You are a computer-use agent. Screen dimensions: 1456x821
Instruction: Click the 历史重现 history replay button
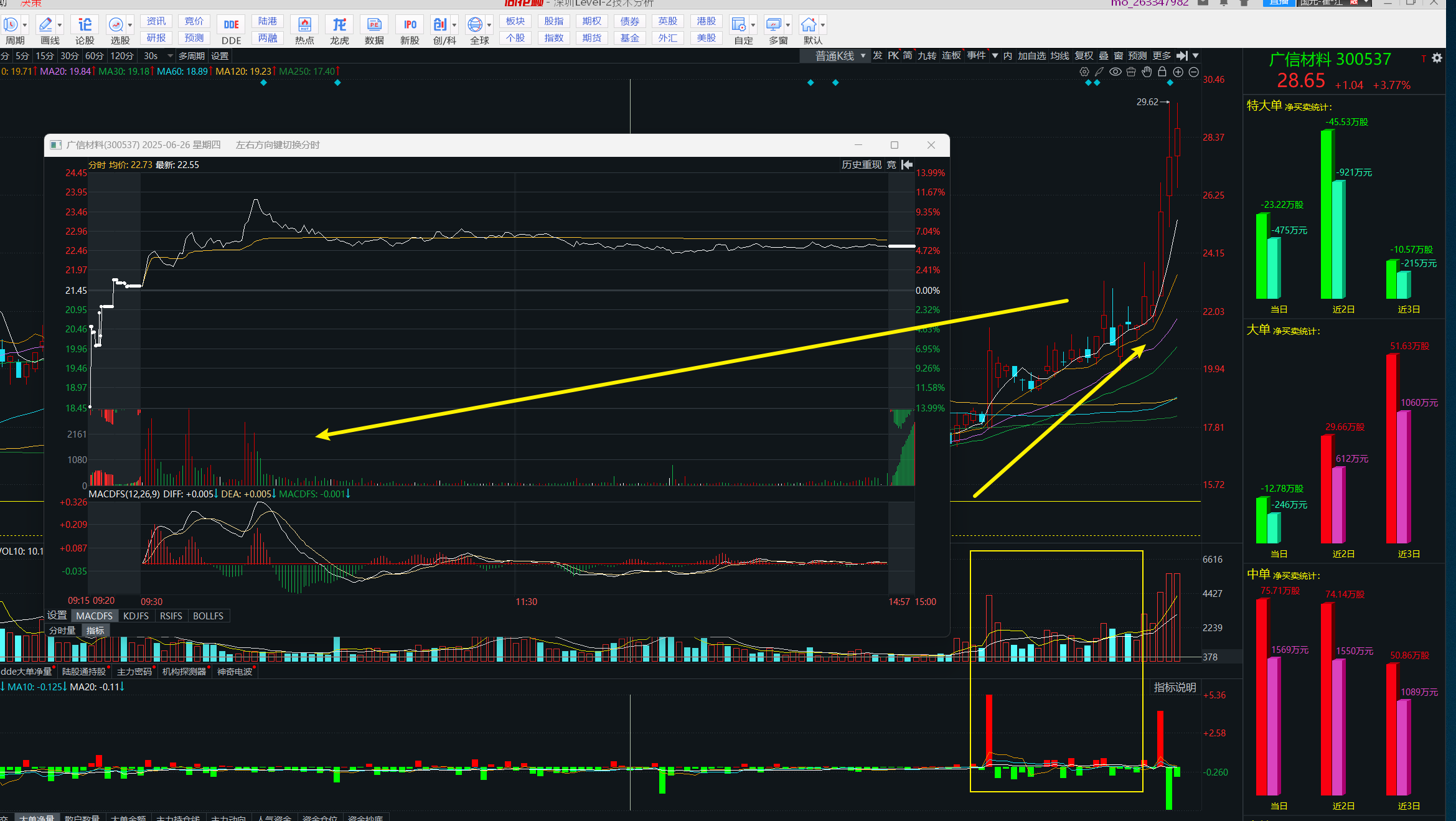(x=861, y=164)
